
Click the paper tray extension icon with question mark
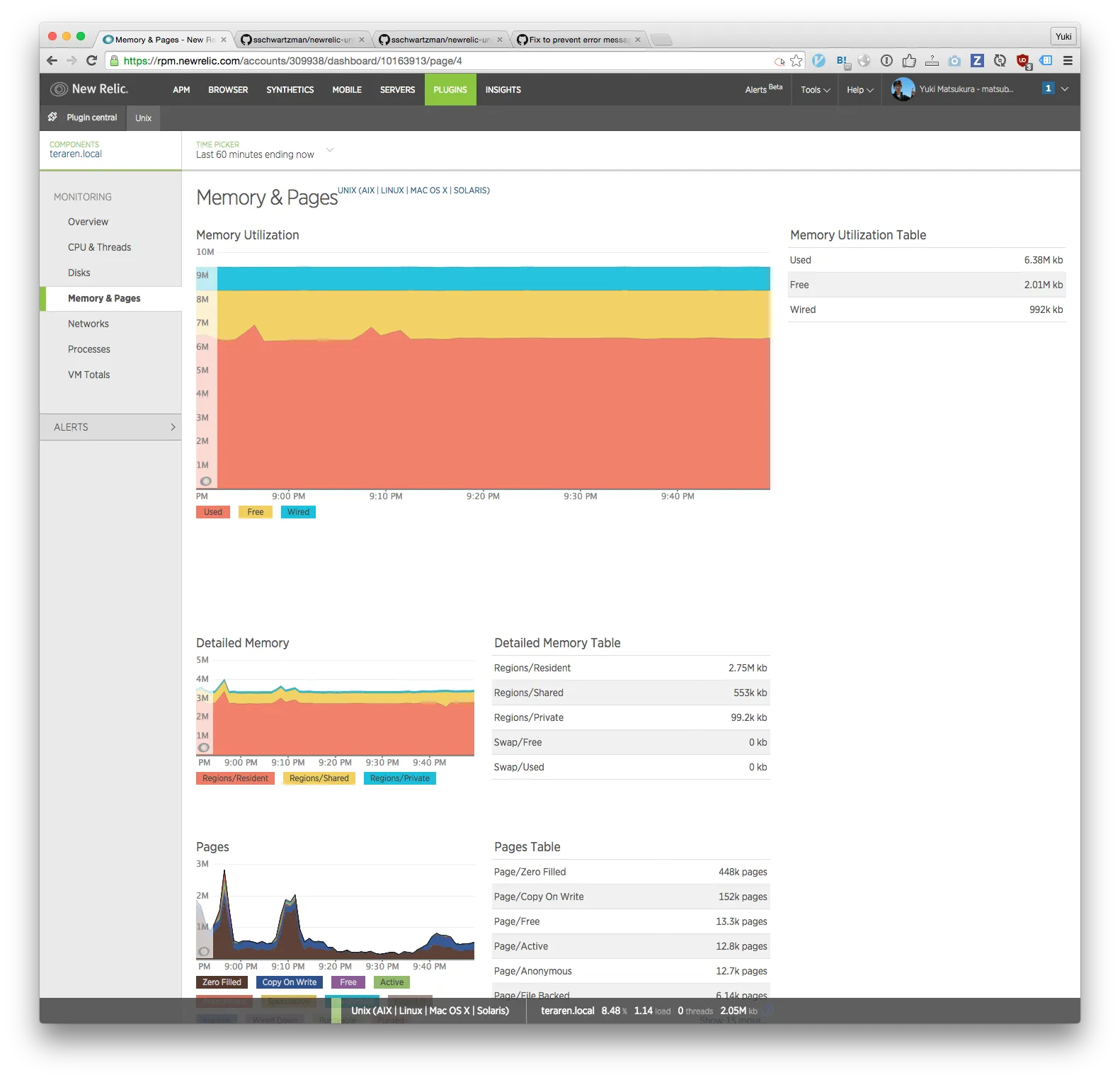point(932,61)
